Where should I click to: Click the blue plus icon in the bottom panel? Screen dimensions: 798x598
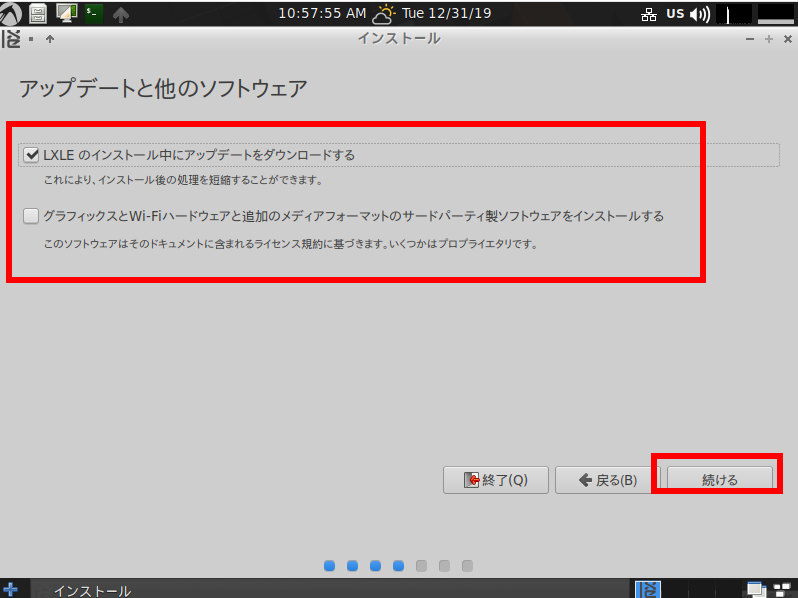pyautogui.click(x=10, y=589)
